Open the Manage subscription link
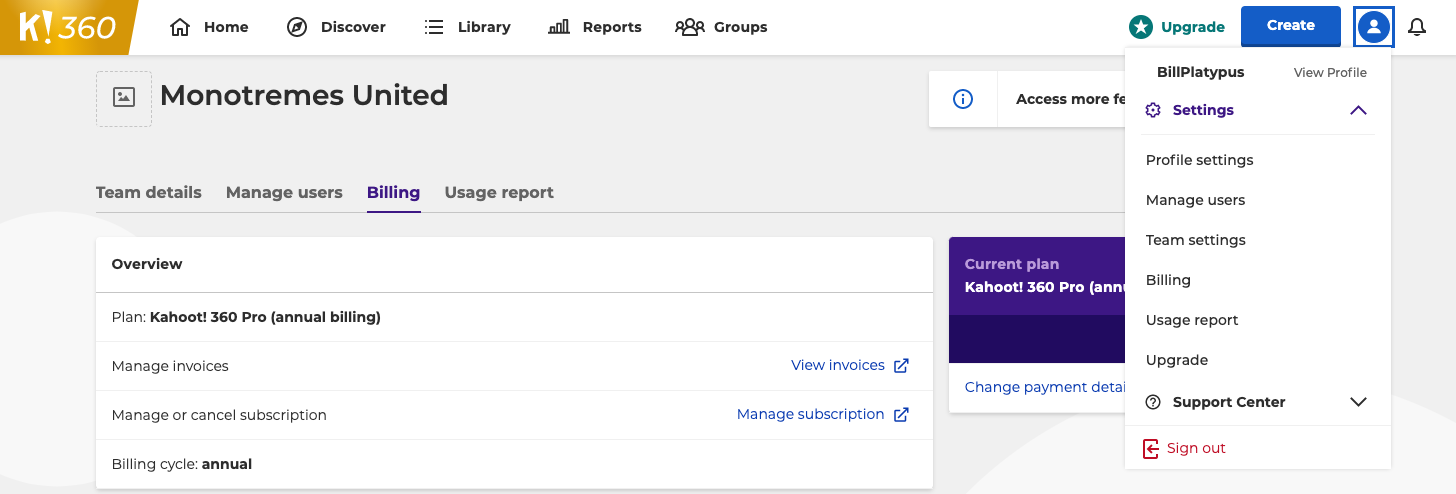Image resolution: width=1456 pixels, height=494 pixels. pyautogui.click(x=811, y=414)
